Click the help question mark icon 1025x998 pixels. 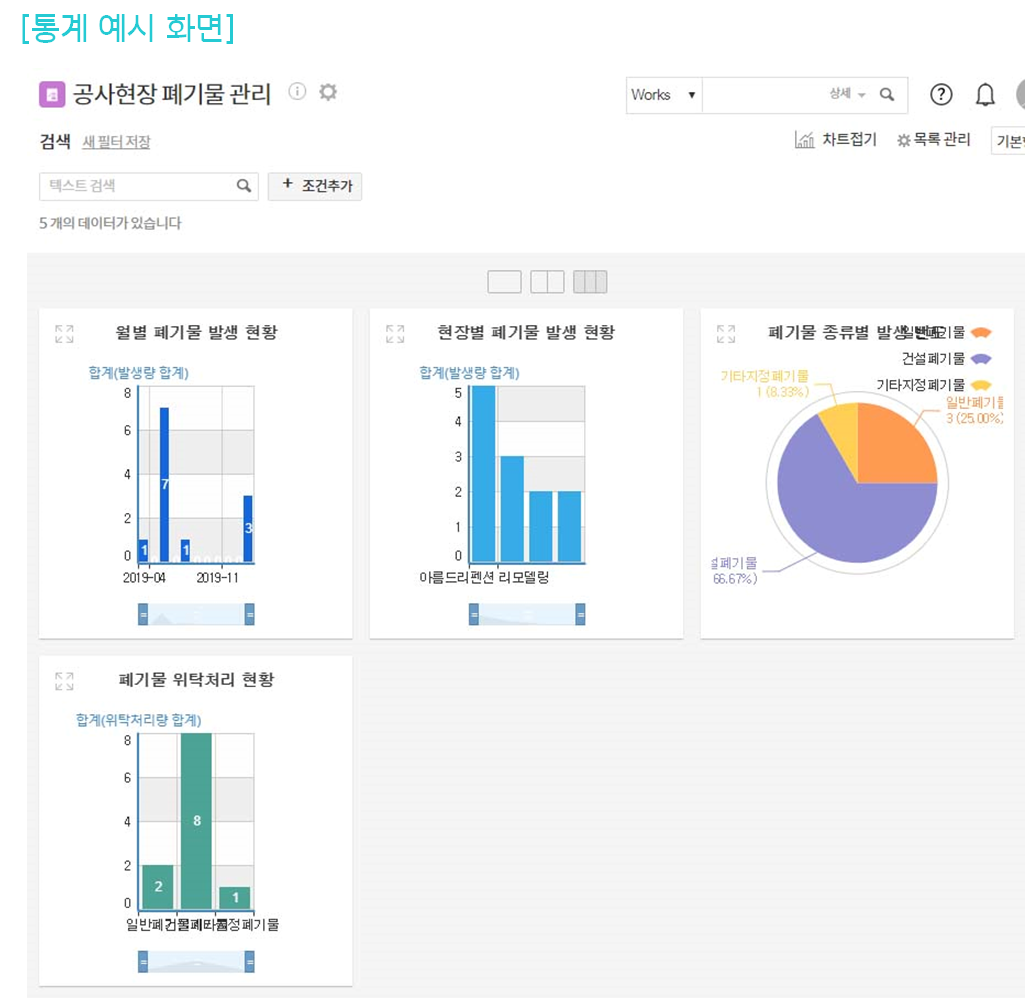(941, 95)
